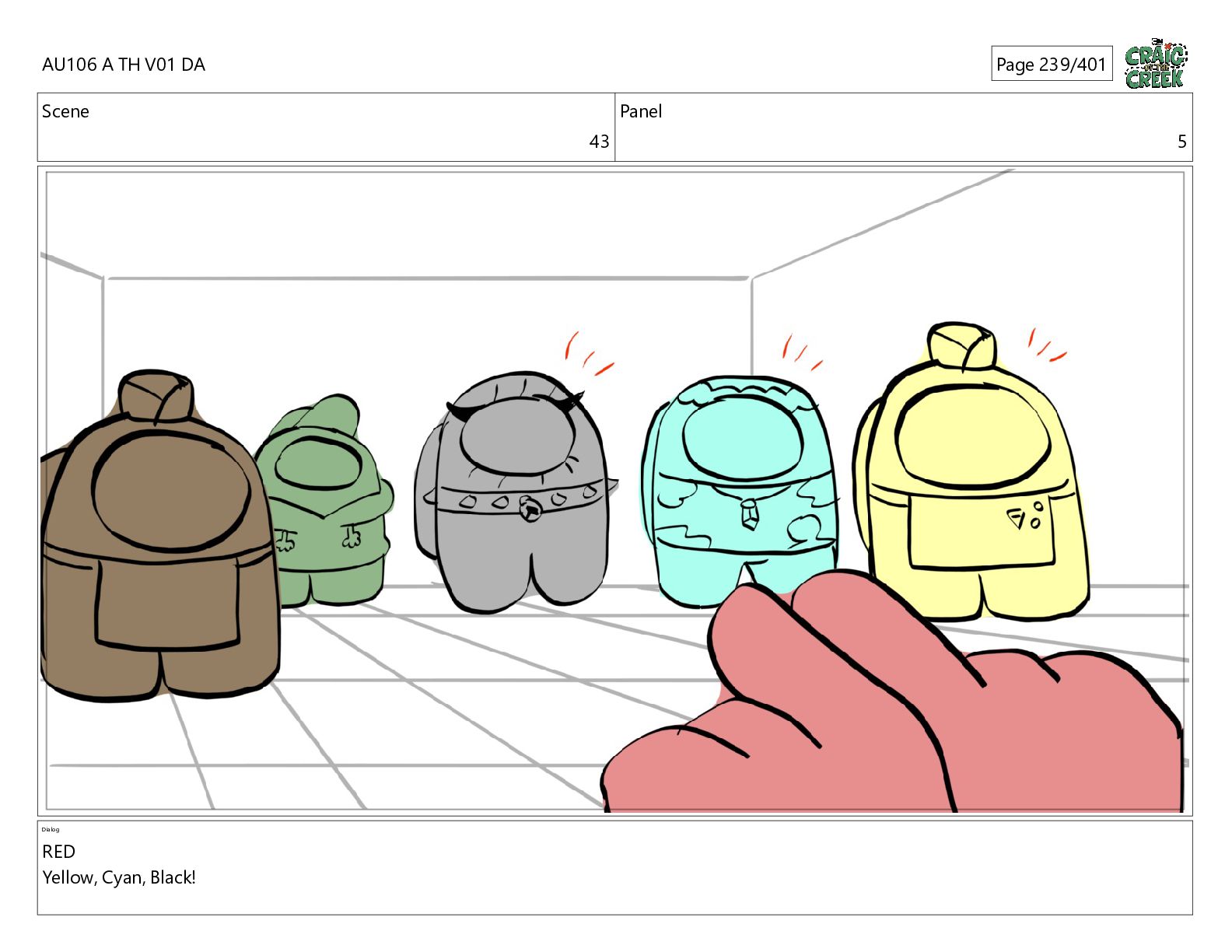Click the 'Panel' label
This screenshot has width=1232, height=952.
click(641, 111)
